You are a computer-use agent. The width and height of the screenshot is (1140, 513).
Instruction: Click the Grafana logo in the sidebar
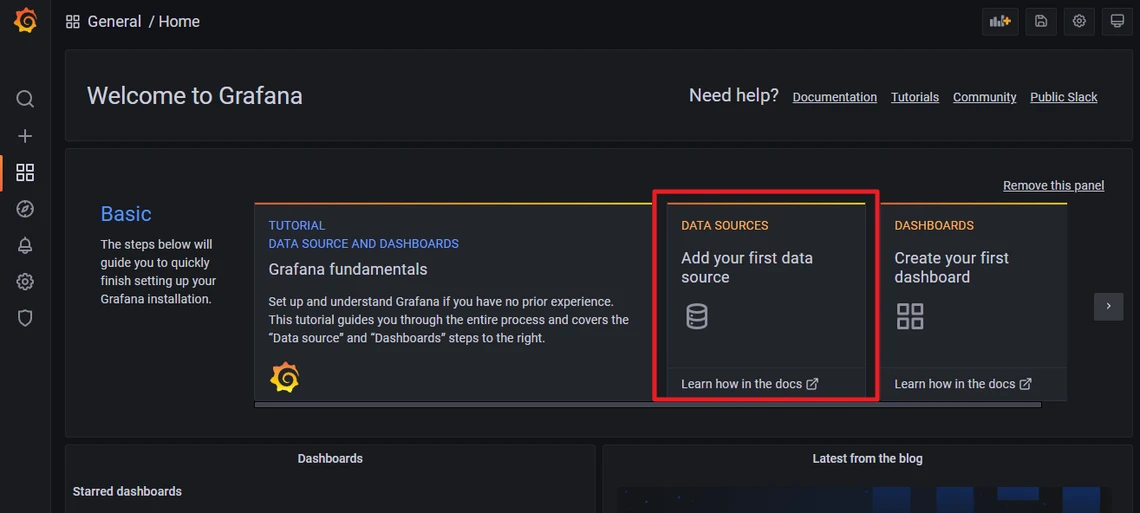(x=25, y=21)
